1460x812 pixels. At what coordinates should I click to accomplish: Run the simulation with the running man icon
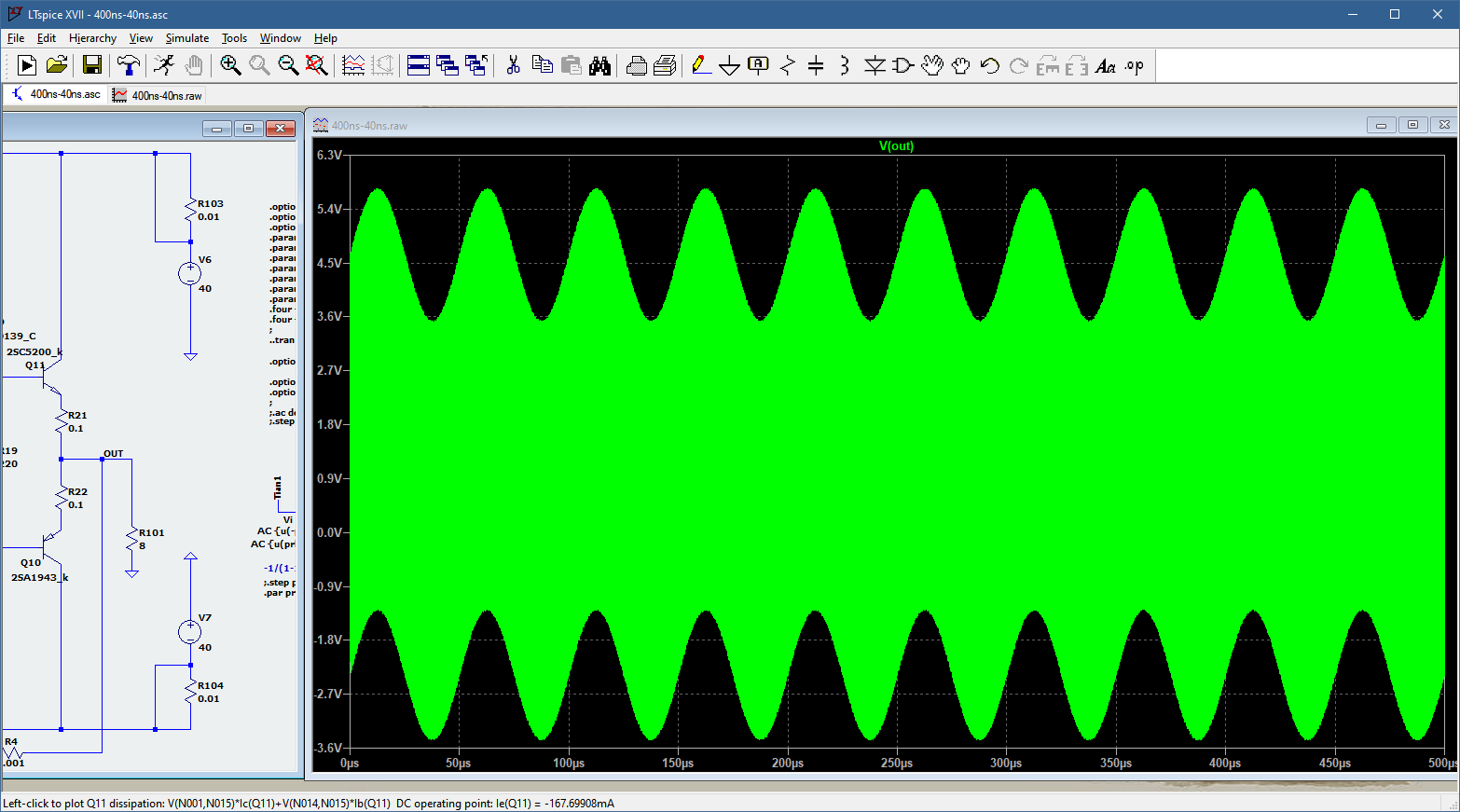coord(164,65)
